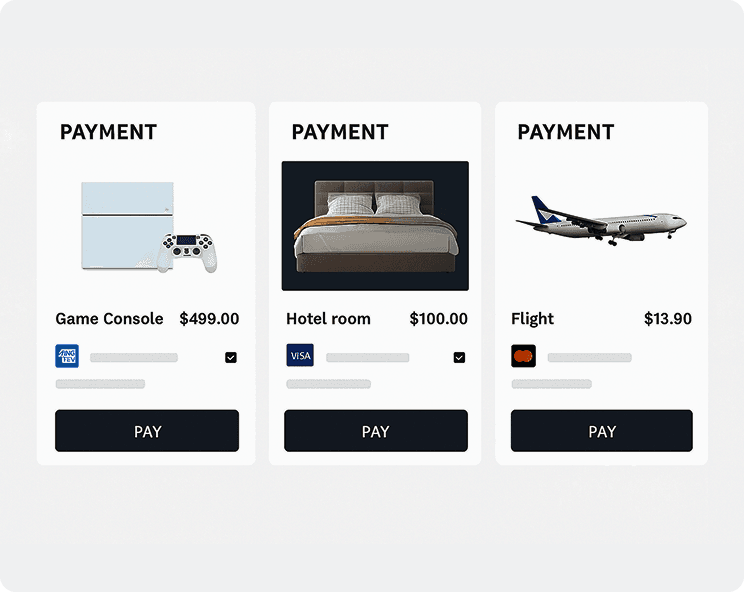This screenshot has width=744, height=592.
Task: Click the white game controller picture
Action: tap(190, 251)
